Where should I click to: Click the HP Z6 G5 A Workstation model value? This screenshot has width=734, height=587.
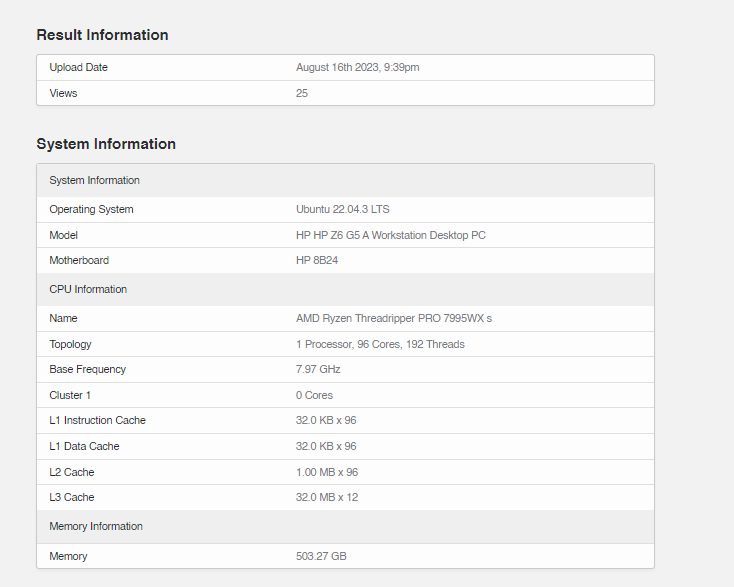coord(390,235)
